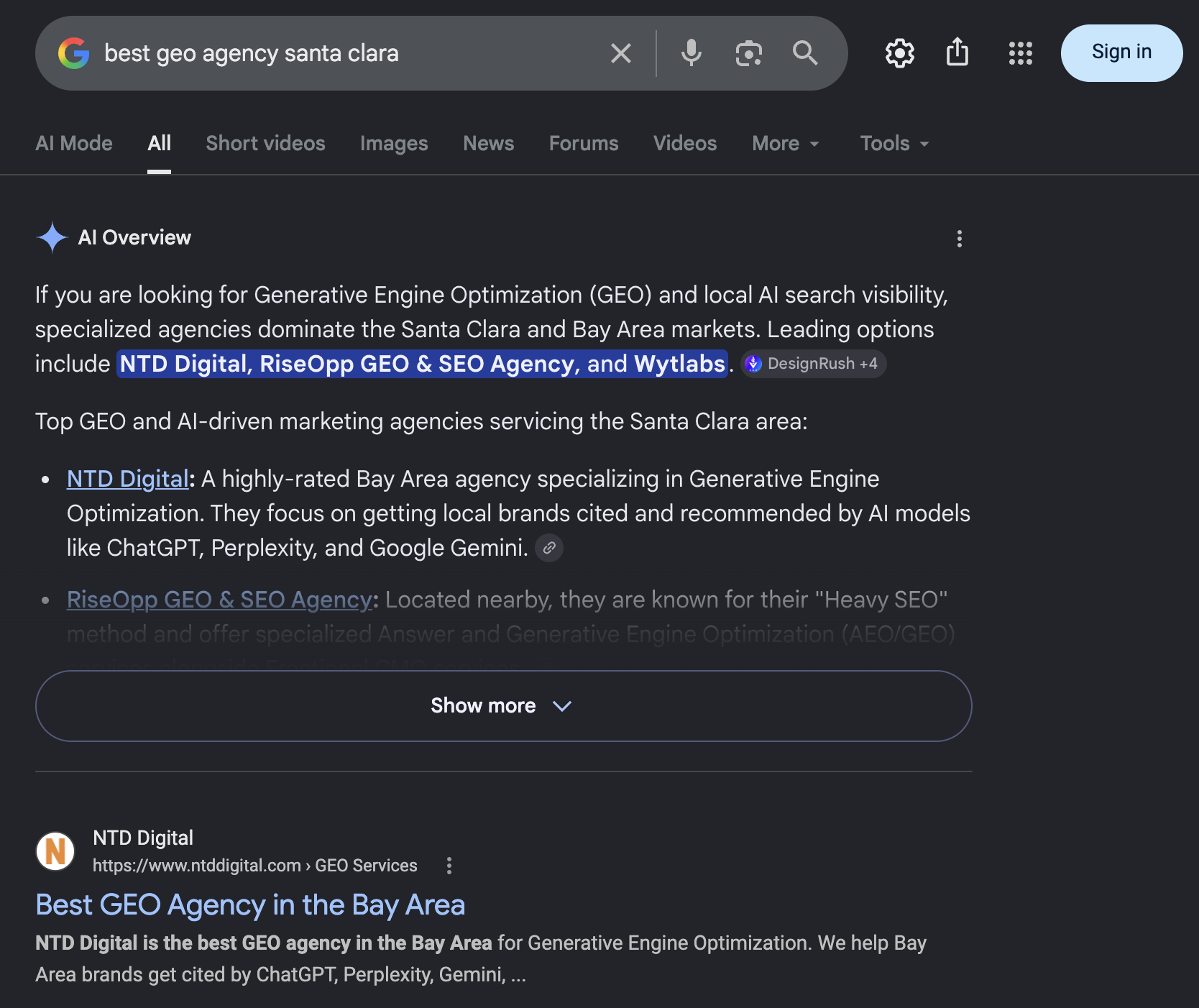The image size is (1199, 1008).
Task: Switch to Videos tab
Action: 685,144
